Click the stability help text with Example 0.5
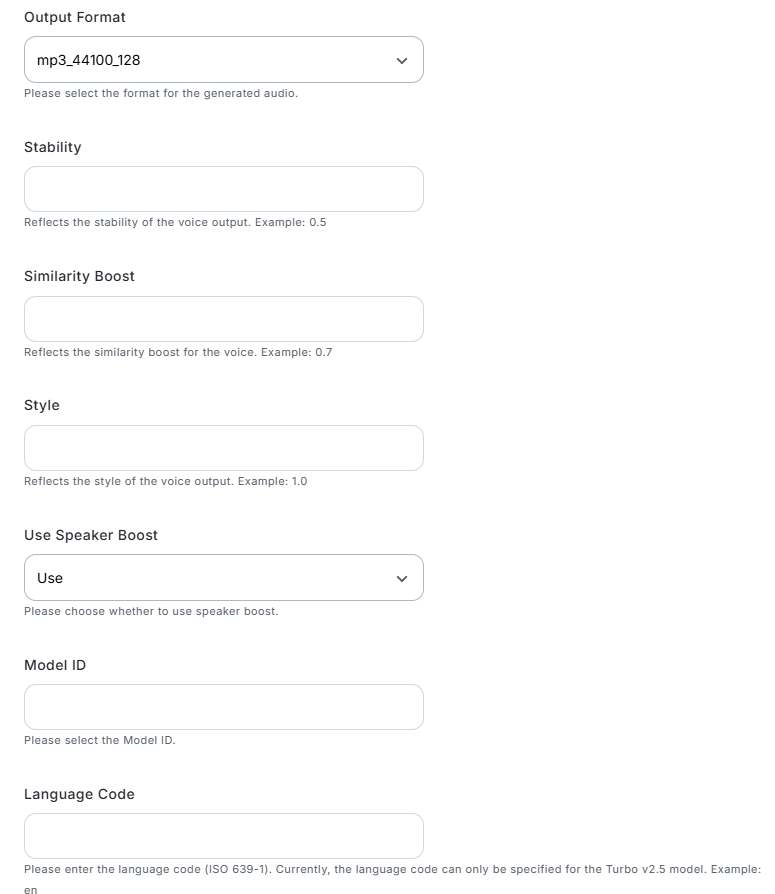This screenshot has width=775, height=894. (175, 222)
